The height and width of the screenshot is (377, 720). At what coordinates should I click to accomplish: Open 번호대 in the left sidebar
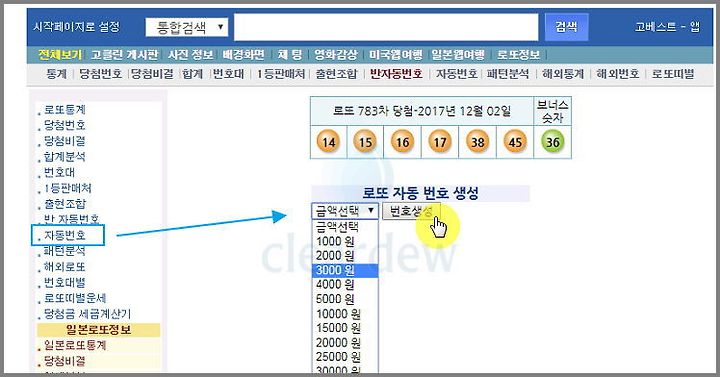tap(59, 173)
